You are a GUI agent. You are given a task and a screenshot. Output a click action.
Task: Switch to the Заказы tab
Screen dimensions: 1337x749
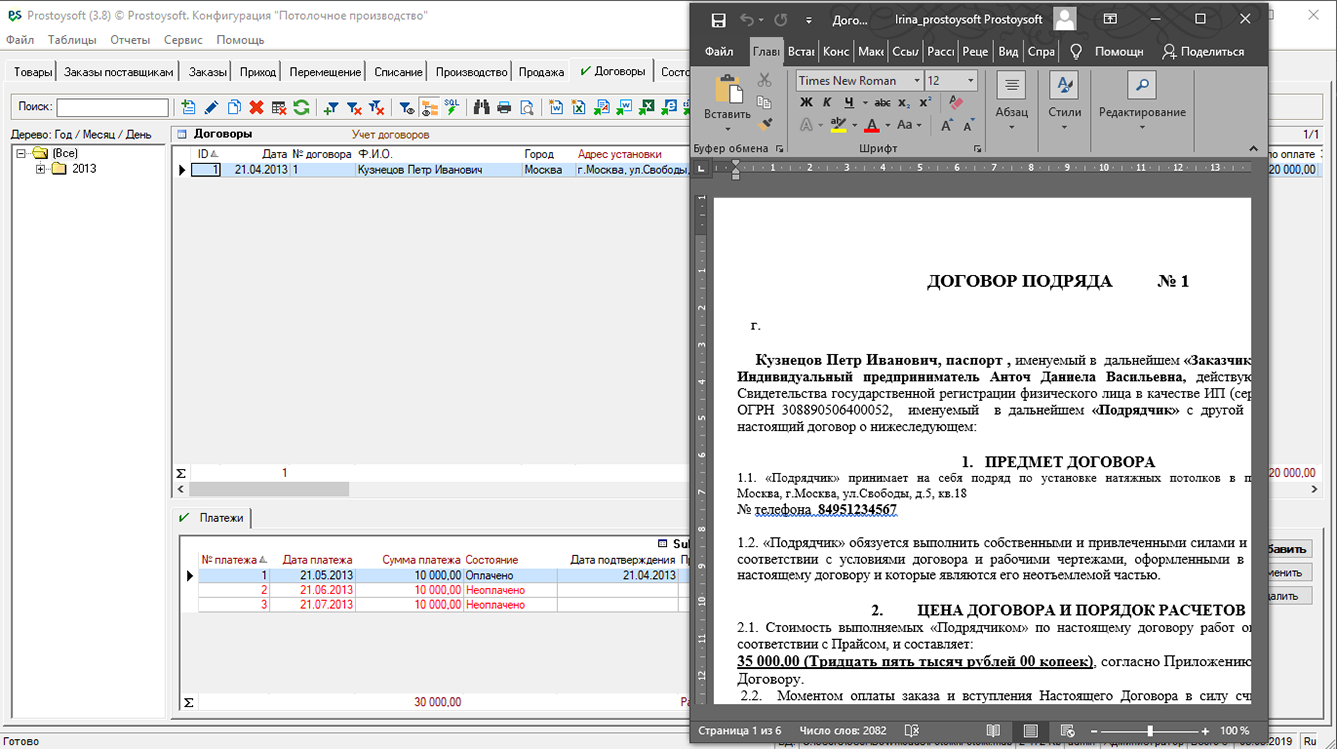[x=208, y=72]
